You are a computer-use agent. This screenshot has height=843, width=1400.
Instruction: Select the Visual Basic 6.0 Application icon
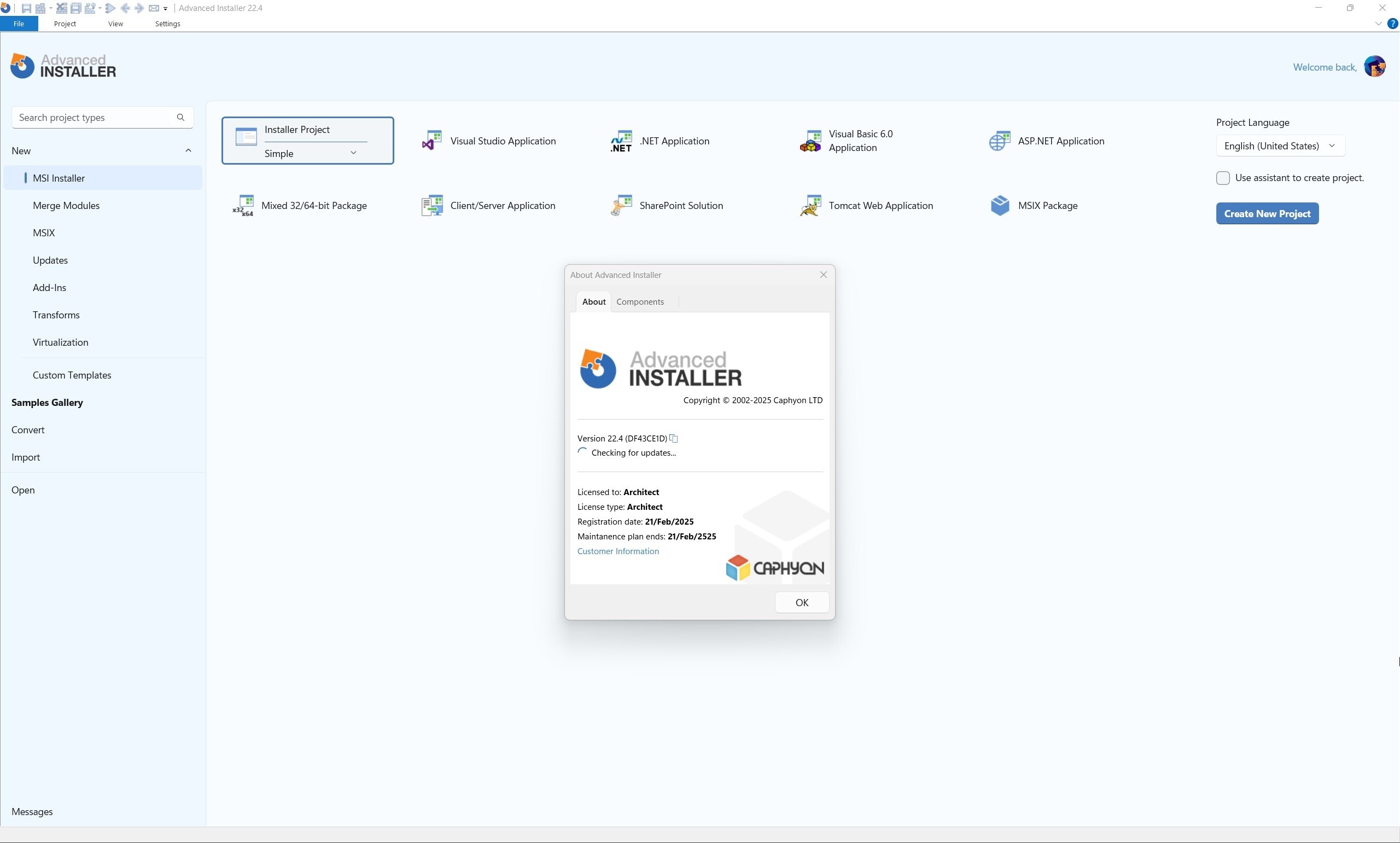pos(810,141)
